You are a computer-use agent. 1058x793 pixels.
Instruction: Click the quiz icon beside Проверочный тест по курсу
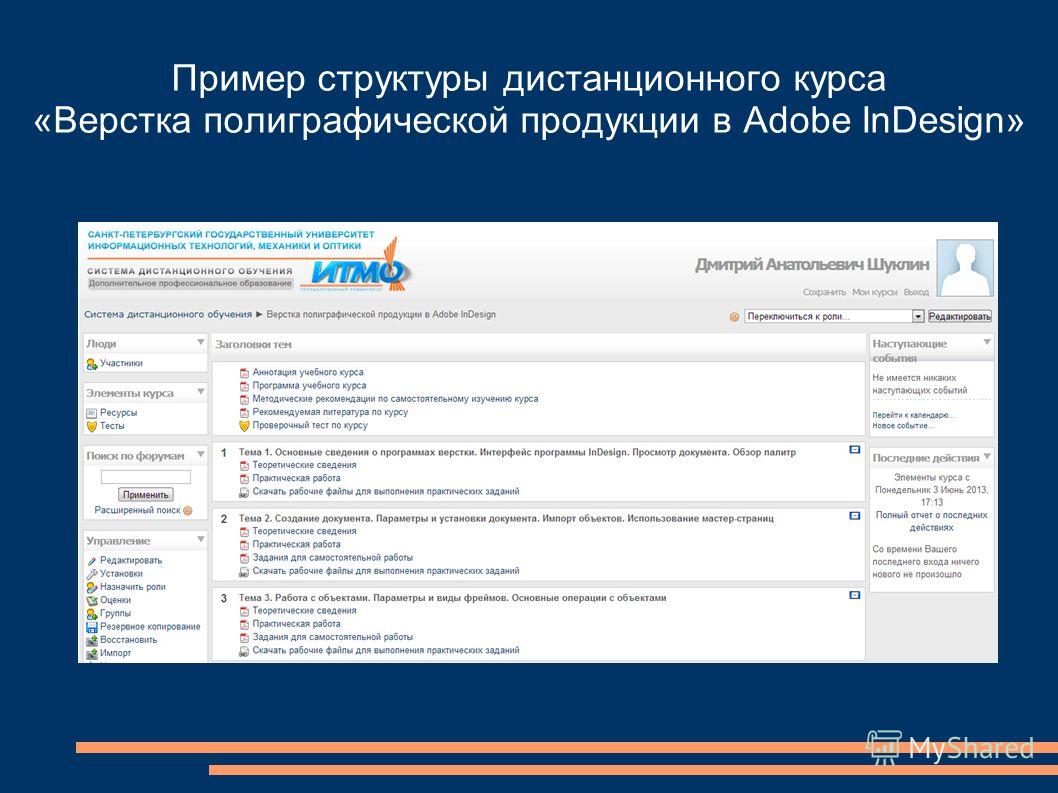tap(244, 426)
